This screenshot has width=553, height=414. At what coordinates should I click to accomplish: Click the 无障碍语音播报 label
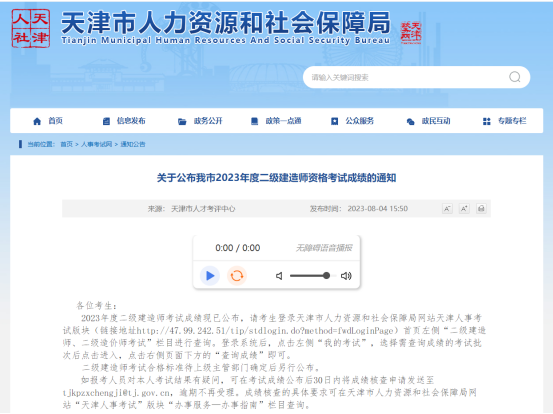coord(324,248)
